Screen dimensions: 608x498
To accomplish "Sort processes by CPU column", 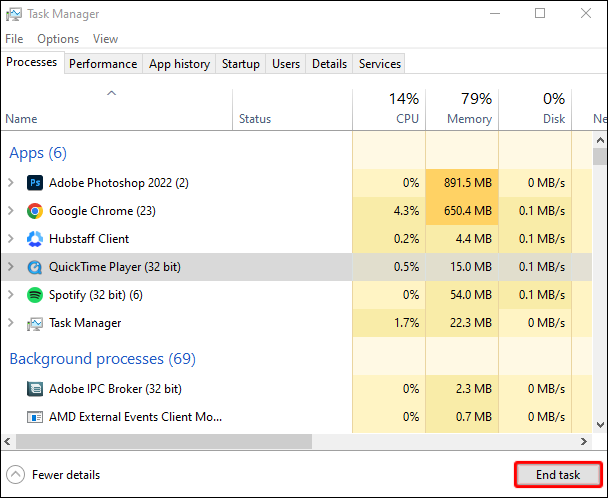I will tap(389, 109).
